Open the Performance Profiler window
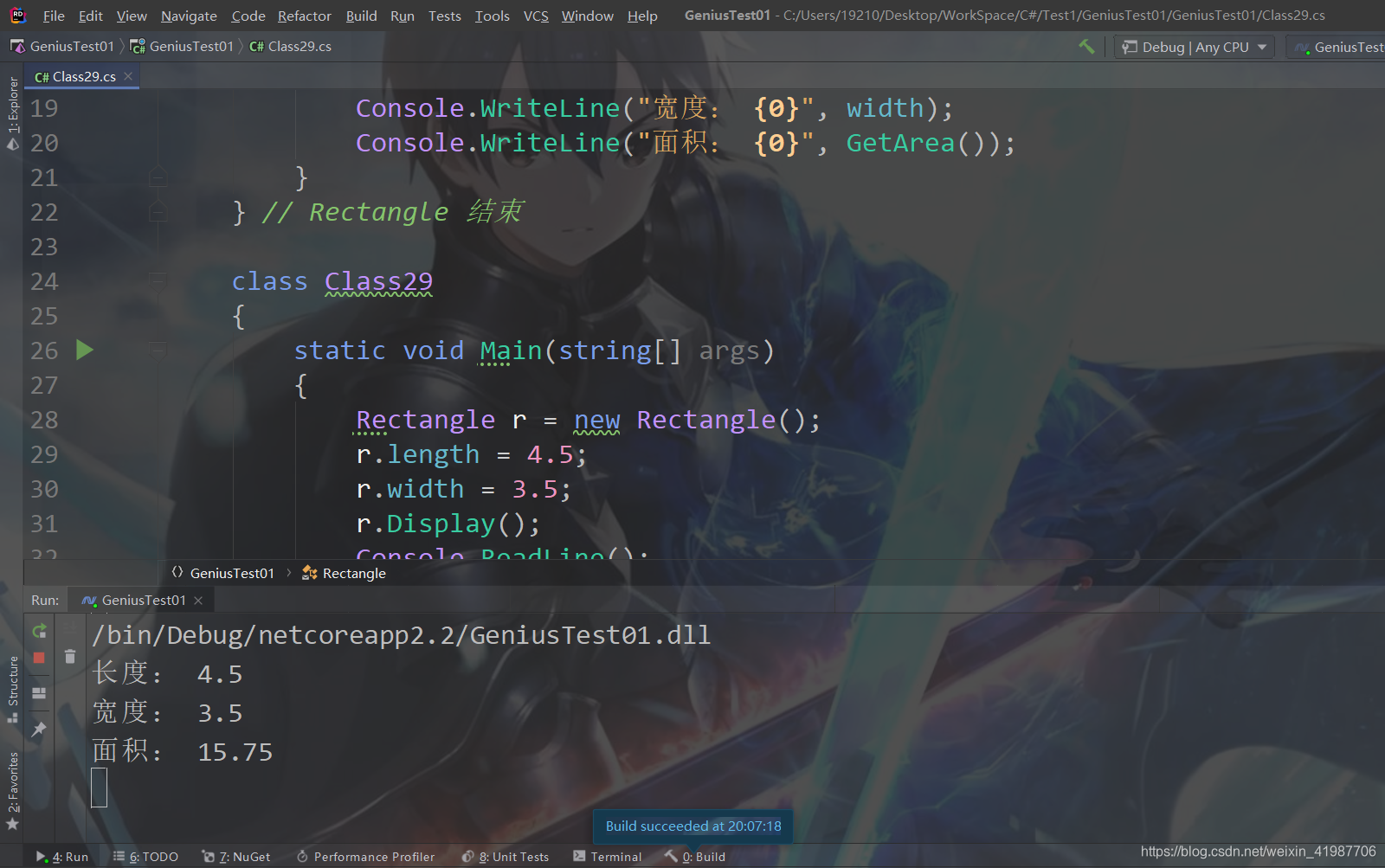The image size is (1385, 868). [365, 857]
